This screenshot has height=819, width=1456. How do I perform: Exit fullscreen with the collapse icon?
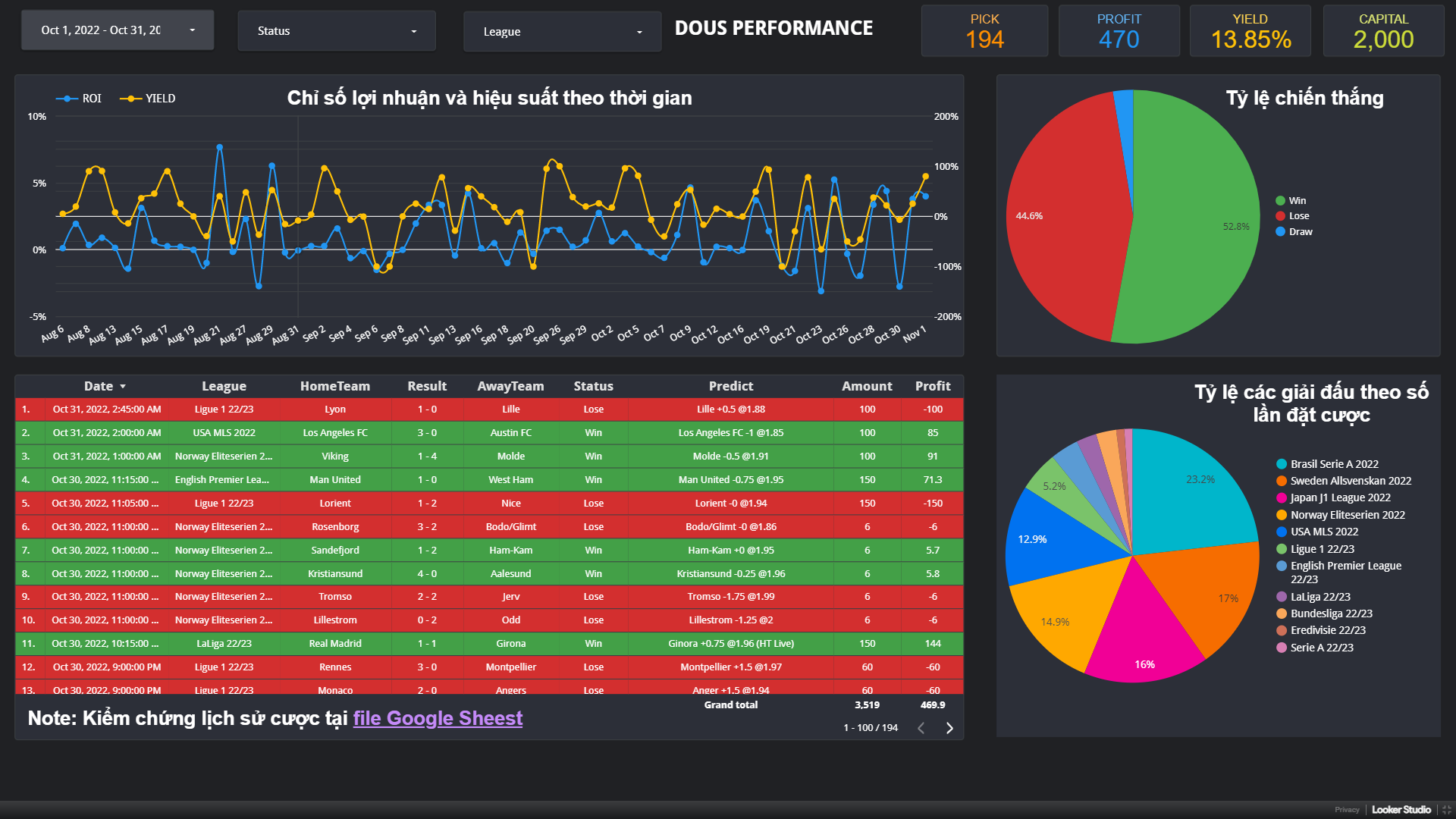pyautogui.click(x=1446, y=810)
